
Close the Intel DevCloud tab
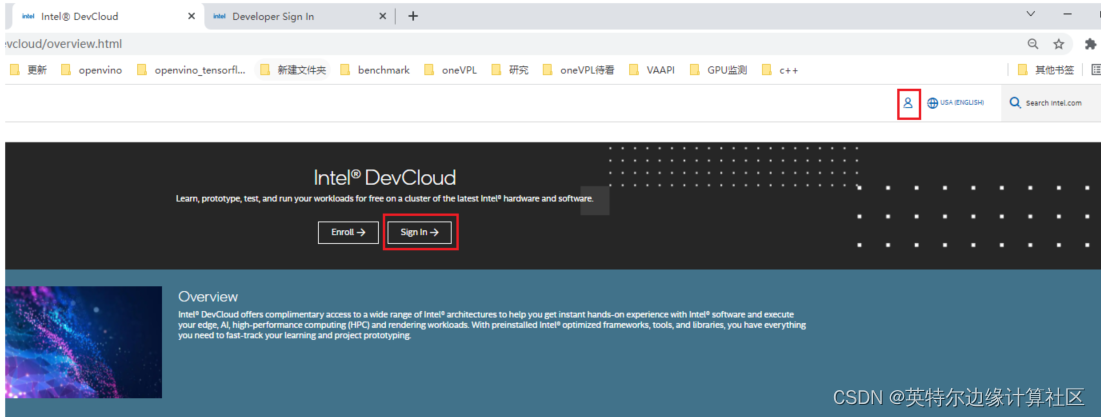[191, 16]
